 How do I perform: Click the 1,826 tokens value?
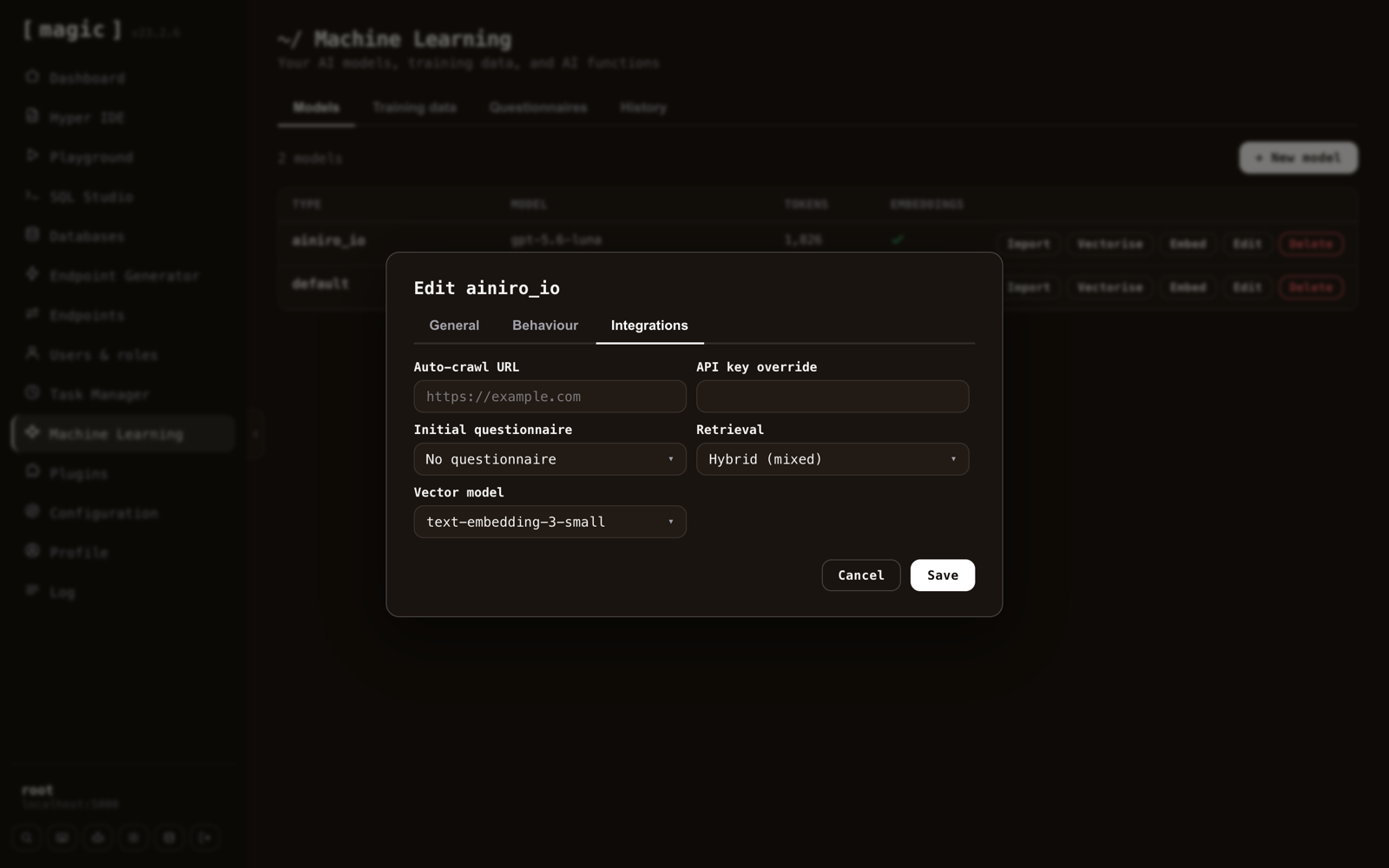[803, 240]
